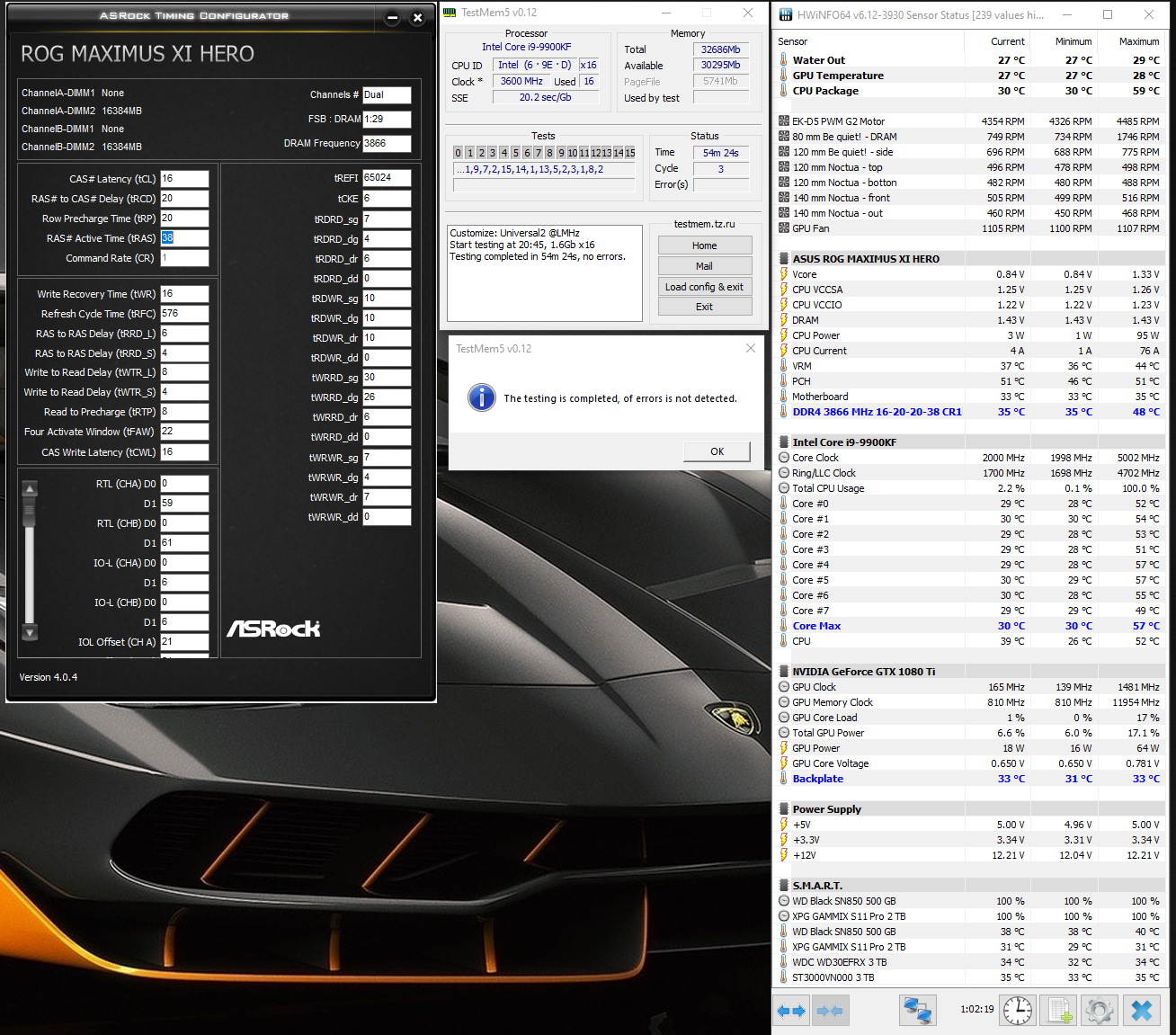The width and height of the screenshot is (1176, 1035).
Task: Click the clock icon beside Core Clock
Action: [784, 458]
